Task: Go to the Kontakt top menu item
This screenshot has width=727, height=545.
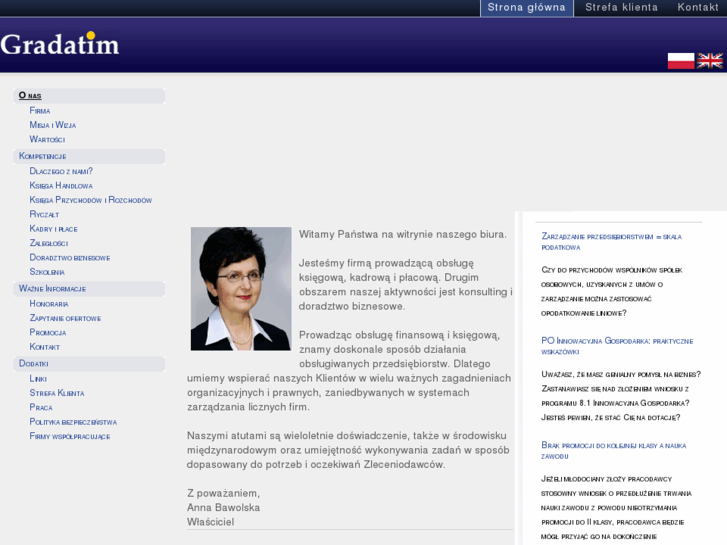Action: pyautogui.click(x=697, y=8)
